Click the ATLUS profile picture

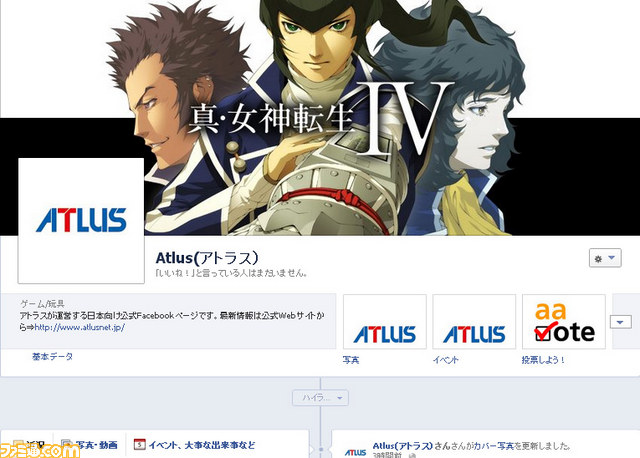(x=81, y=220)
